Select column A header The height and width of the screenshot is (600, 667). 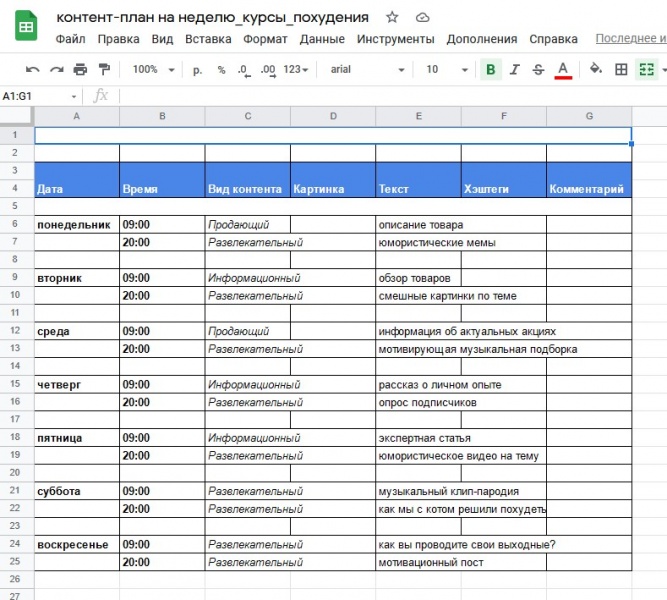click(x=77, y=116)
